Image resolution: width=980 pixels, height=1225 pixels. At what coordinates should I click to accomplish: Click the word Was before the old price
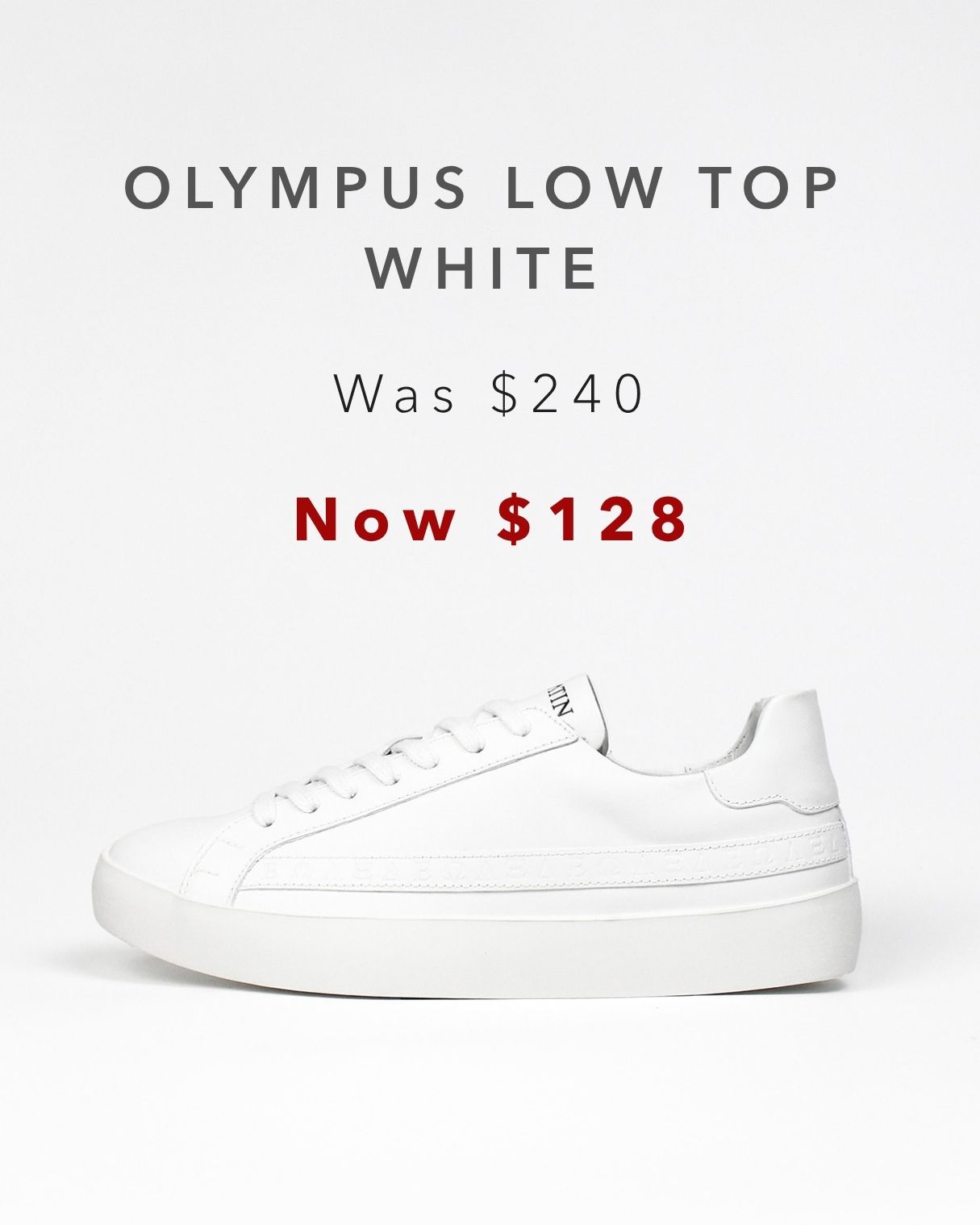[394, 394]
